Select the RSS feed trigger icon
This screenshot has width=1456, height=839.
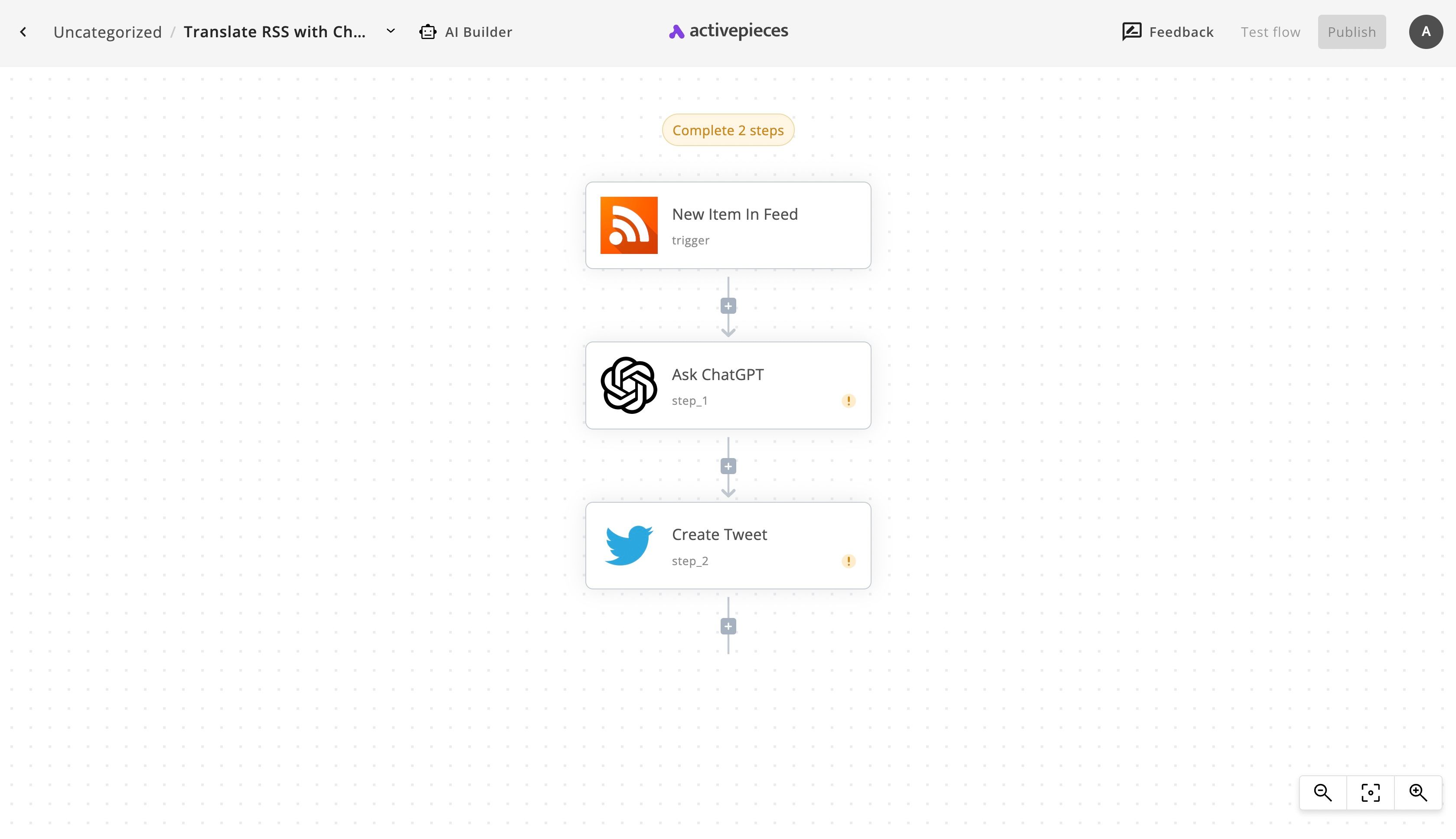tap(629, 225)
